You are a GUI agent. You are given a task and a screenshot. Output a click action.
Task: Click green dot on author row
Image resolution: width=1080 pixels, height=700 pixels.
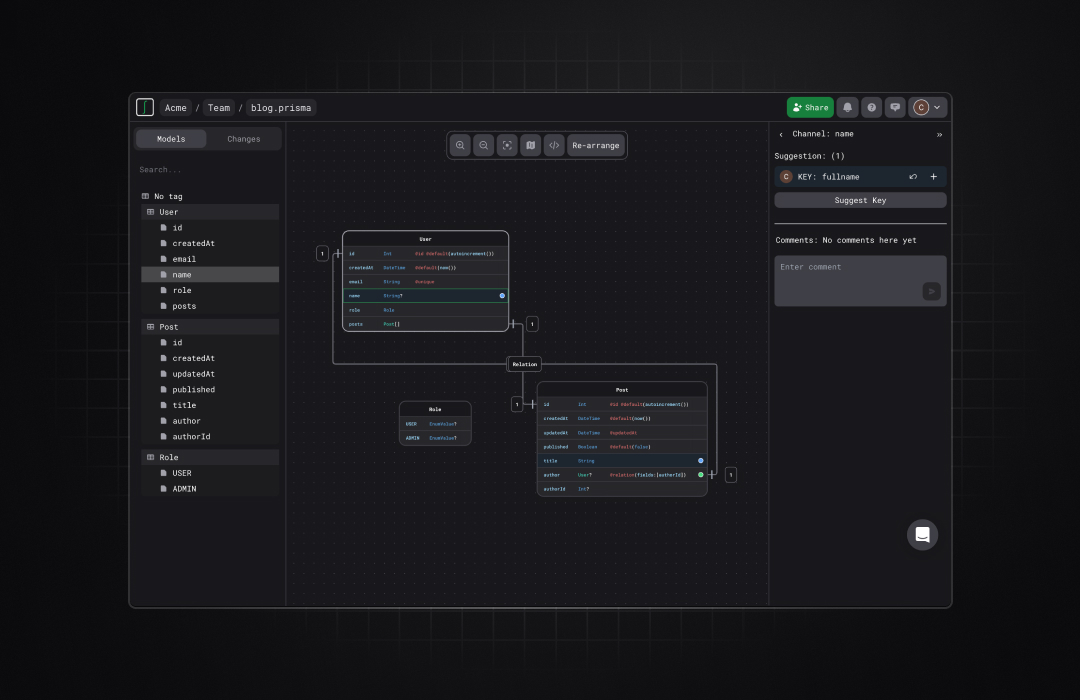(700, 475)
